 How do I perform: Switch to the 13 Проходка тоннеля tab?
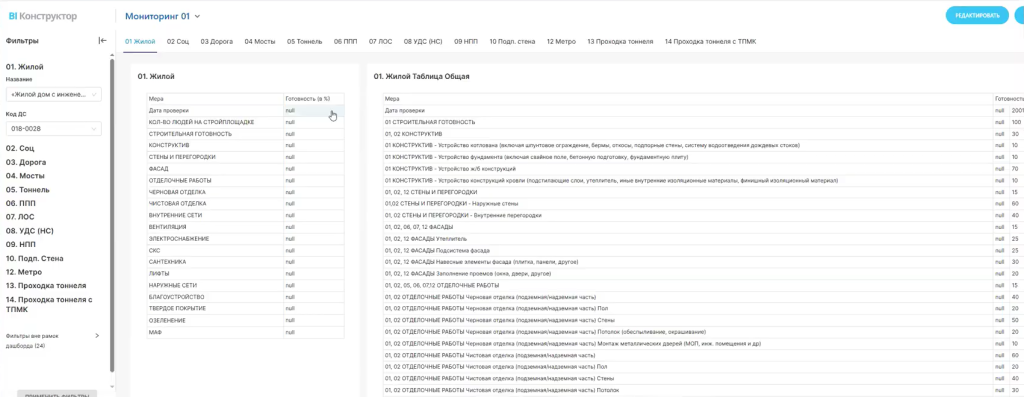coord(620,41)
